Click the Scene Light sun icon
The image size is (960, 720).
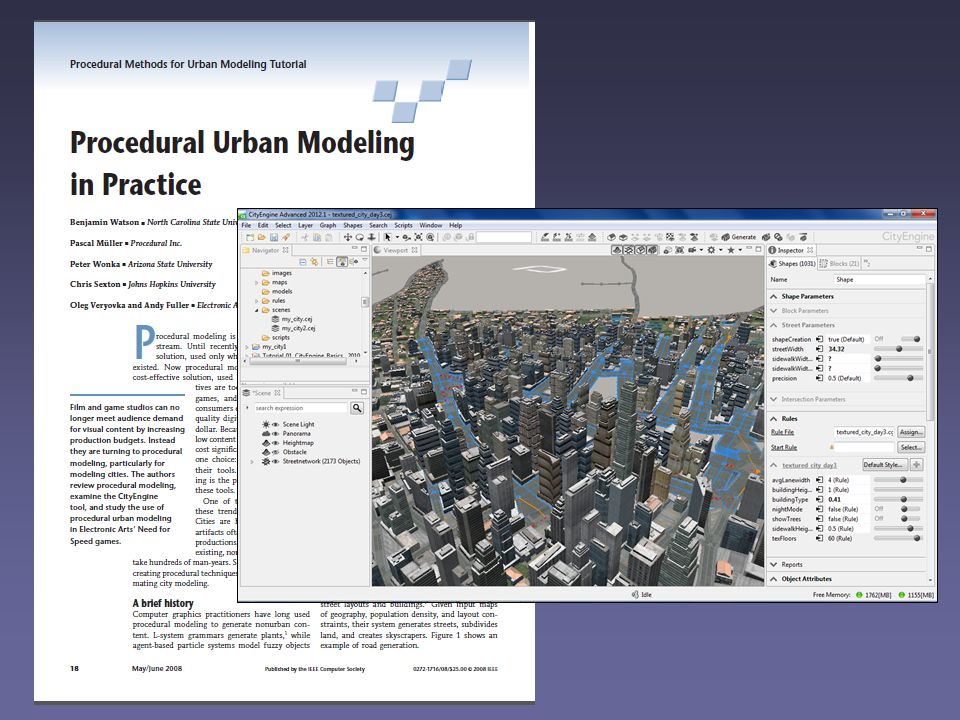pos(266,424)
